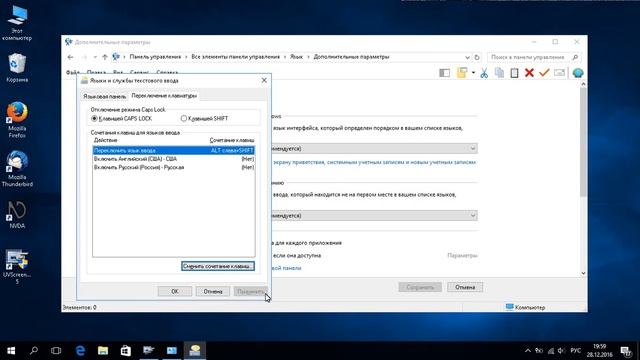Screen dimensions: 640x360
Task: Select row Переключить язык ввода
Action: click(x=174, y=151)
